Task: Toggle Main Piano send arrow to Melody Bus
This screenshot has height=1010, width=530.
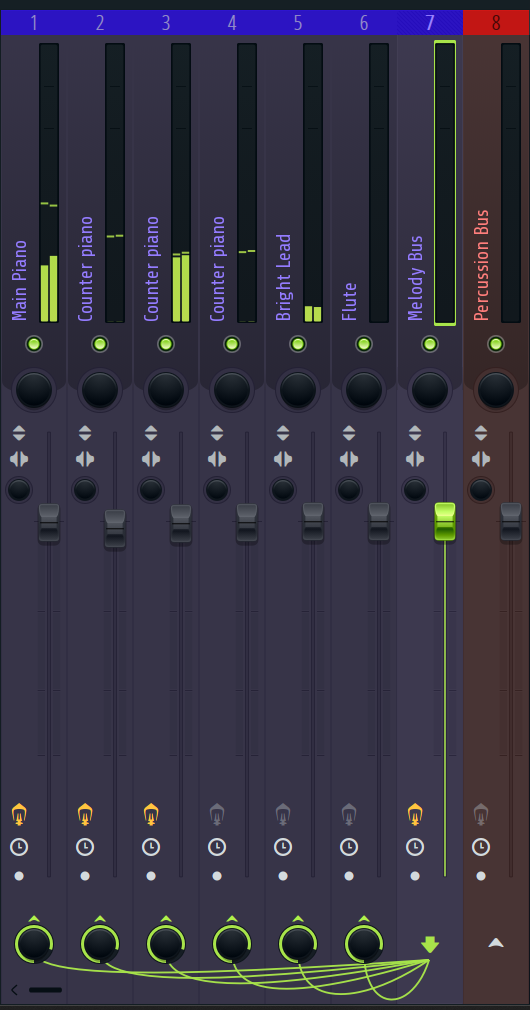Action: [34, 919]
